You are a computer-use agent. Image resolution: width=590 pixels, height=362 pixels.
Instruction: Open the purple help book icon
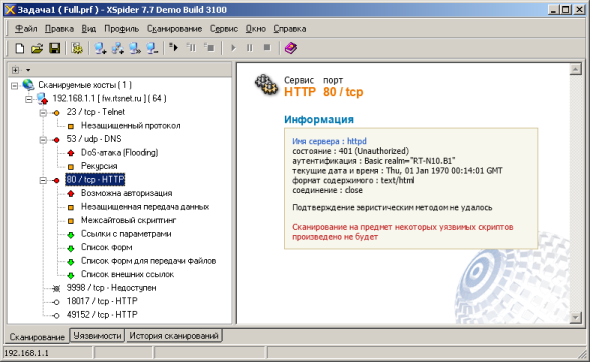[x=290, y=48]
